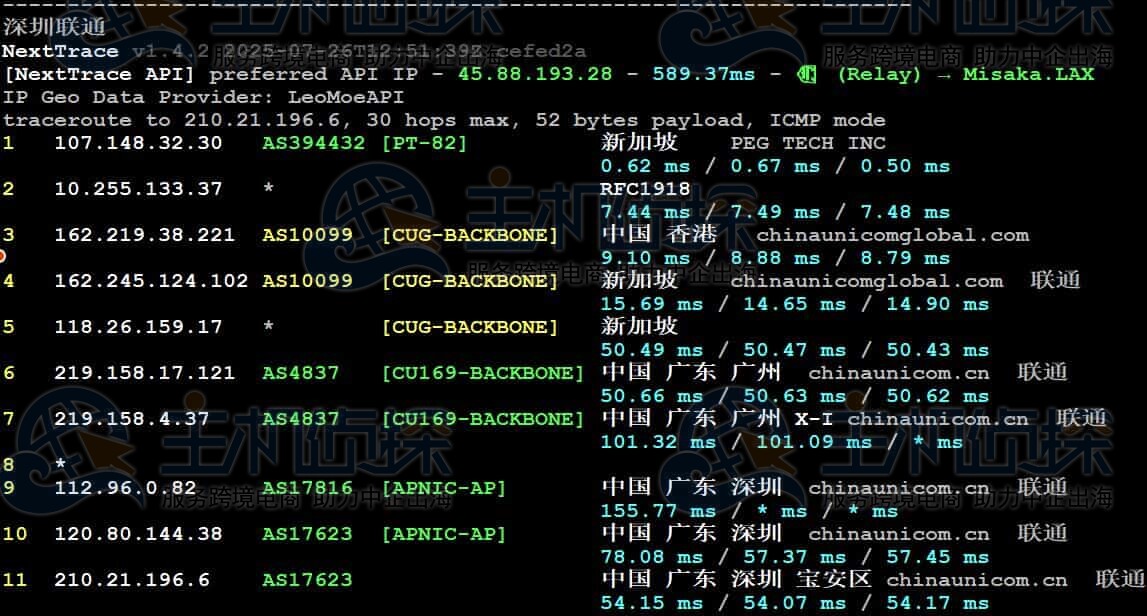The width and height of the screenshot is (1147, 616).
Task: Click the LeoMoeAPI provider text
Action: pos(345,97)
